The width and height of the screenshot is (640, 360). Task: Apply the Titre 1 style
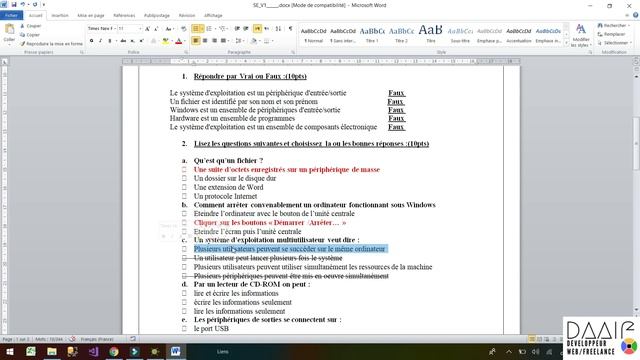(372, 35)
